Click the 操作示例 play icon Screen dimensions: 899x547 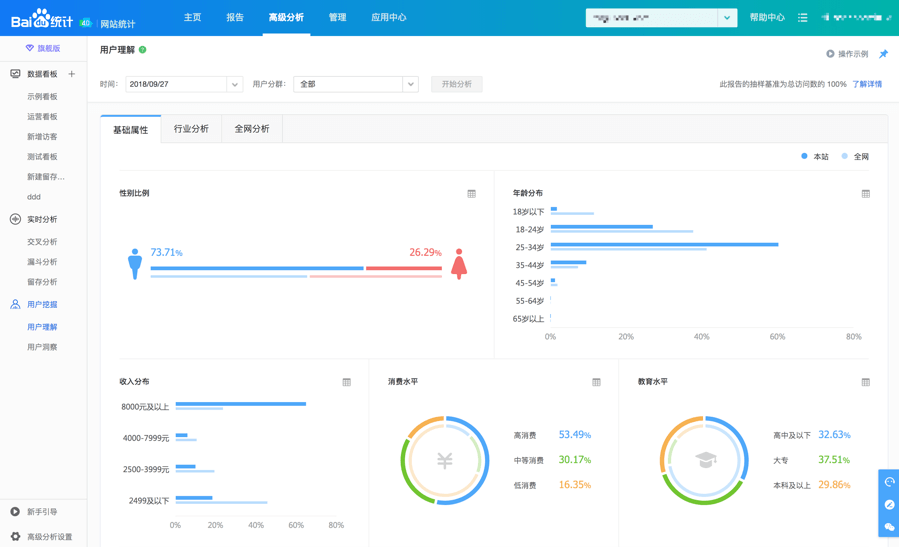(830, 54)
